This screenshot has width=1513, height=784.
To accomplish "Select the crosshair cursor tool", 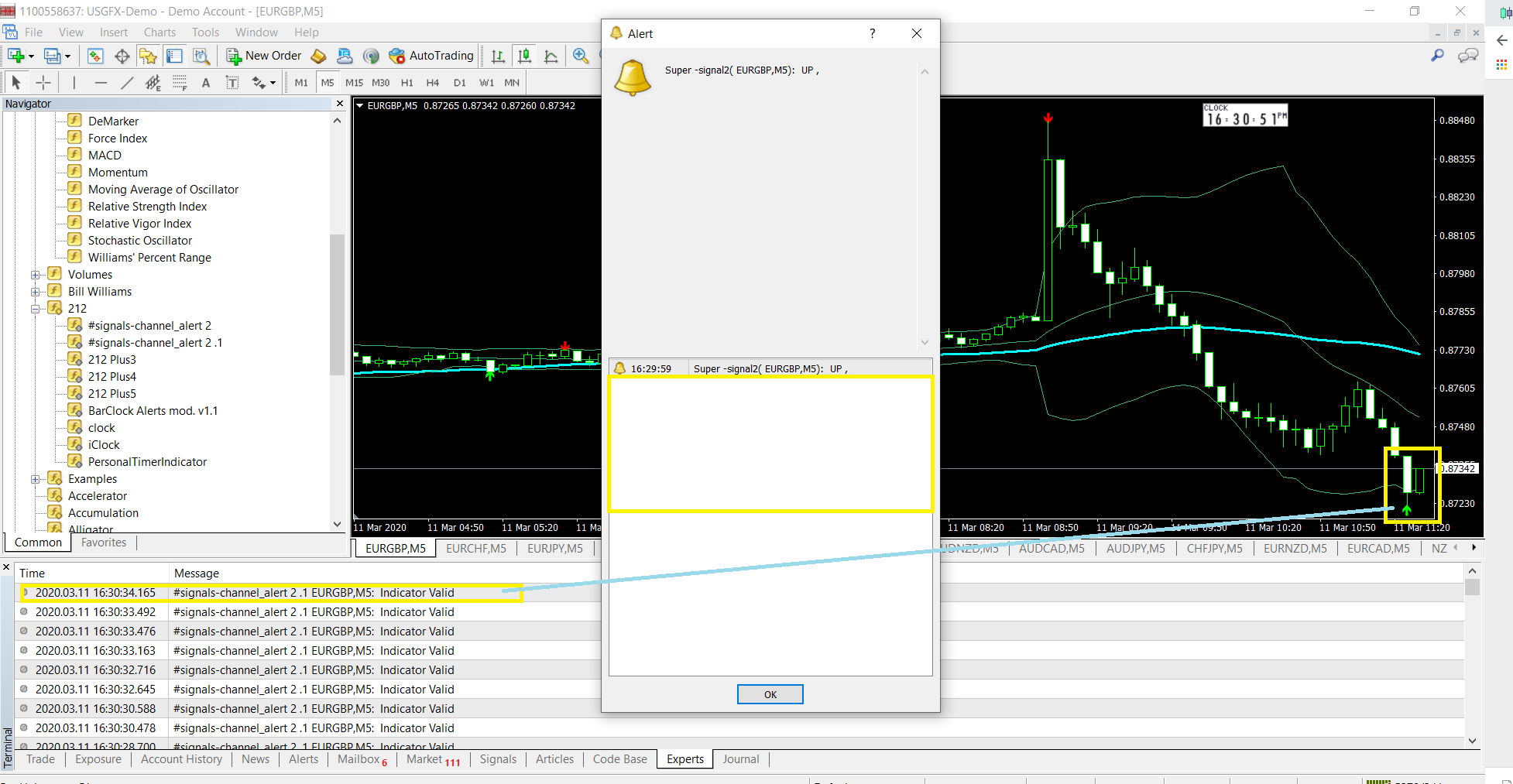I will [x=43, y=83].
